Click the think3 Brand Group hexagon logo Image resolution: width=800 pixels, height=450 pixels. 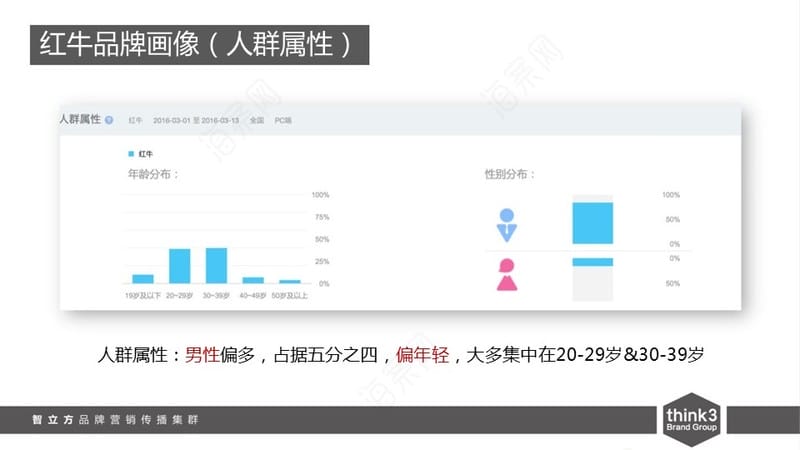point(691,420)
